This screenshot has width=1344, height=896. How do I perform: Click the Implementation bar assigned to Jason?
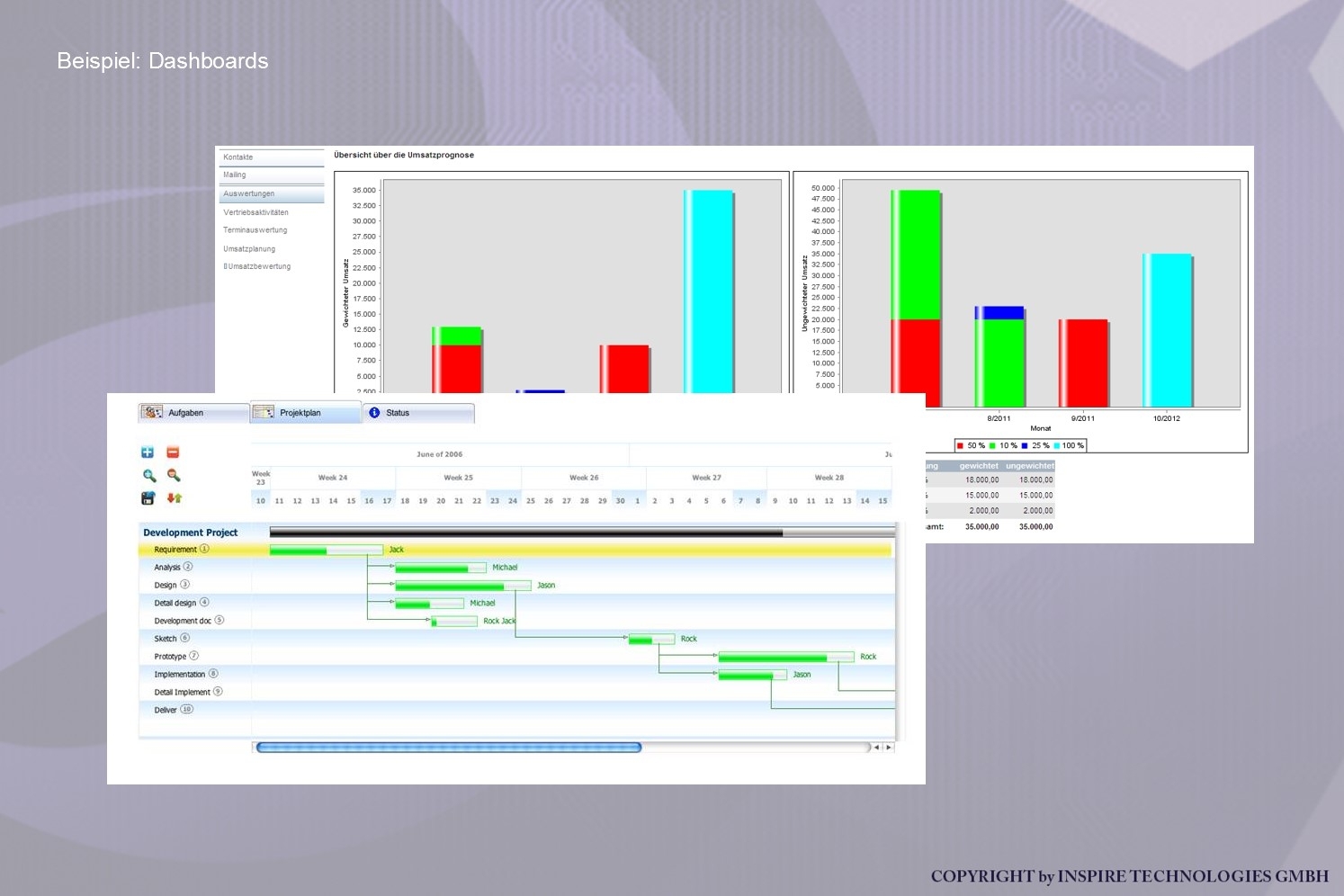click(x=753, y=675)
